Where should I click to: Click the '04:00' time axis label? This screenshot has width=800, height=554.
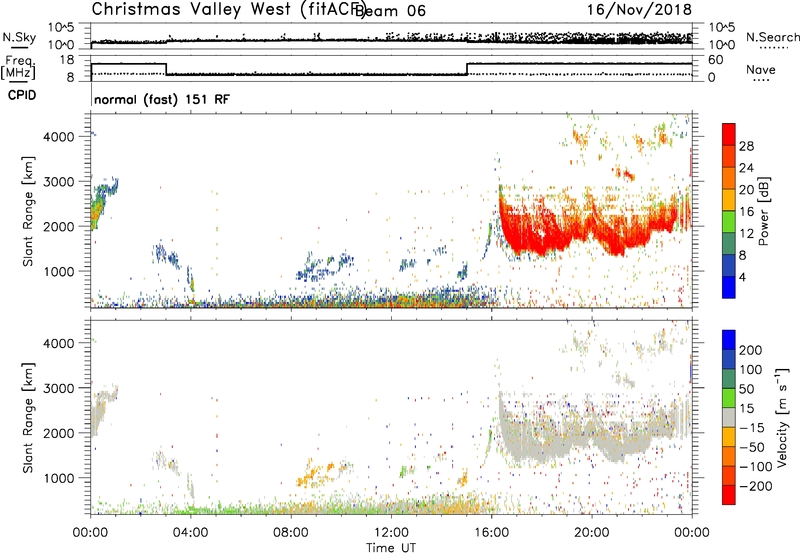(x=190, y=533)
